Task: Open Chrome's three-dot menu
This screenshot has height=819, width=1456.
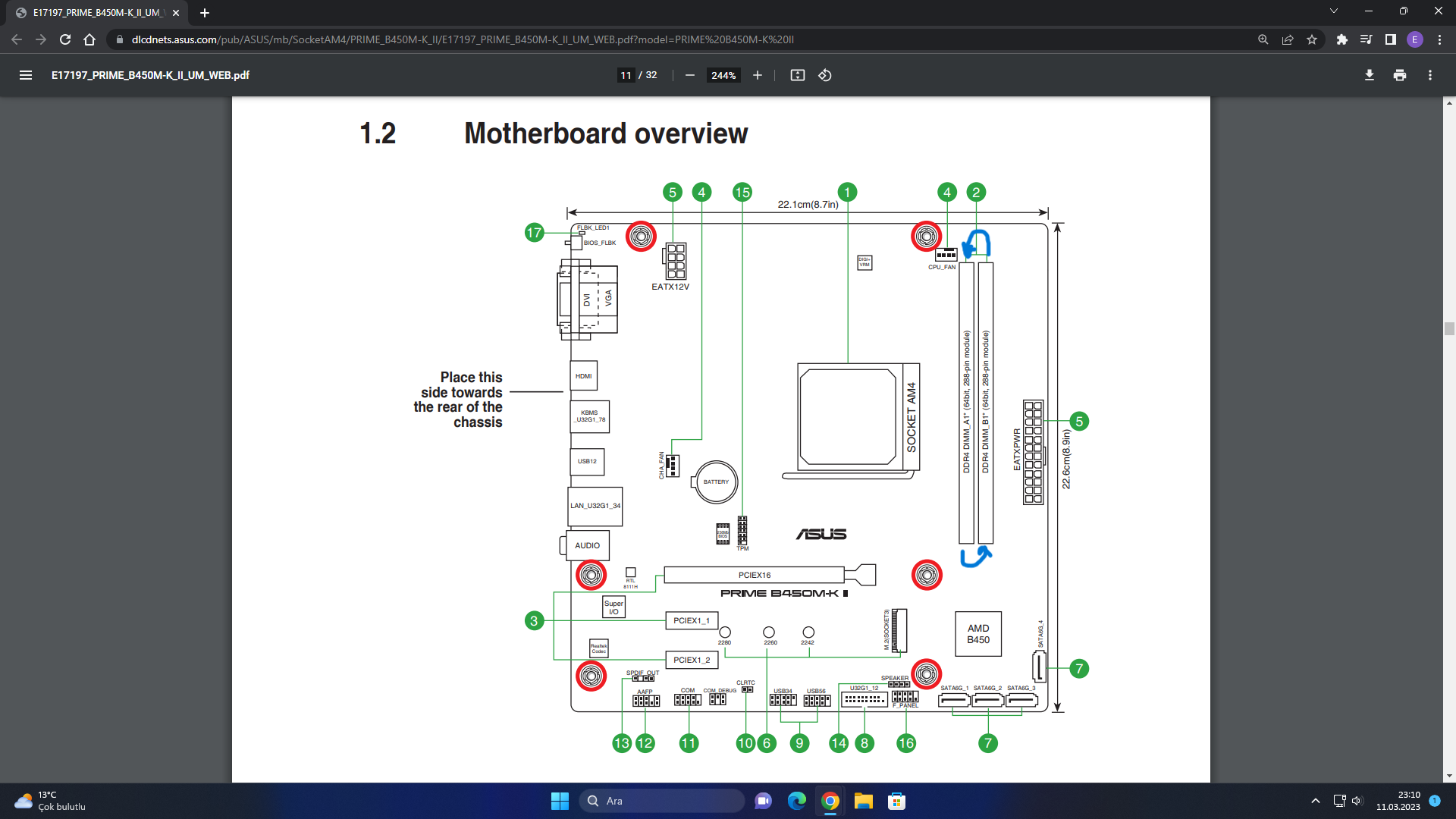Action: (x=1439, y=39)
